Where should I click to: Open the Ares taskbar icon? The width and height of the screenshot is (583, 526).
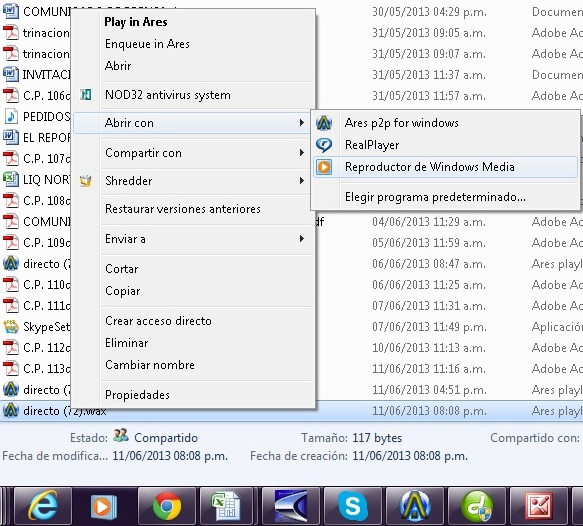click(x=415, y=506)
